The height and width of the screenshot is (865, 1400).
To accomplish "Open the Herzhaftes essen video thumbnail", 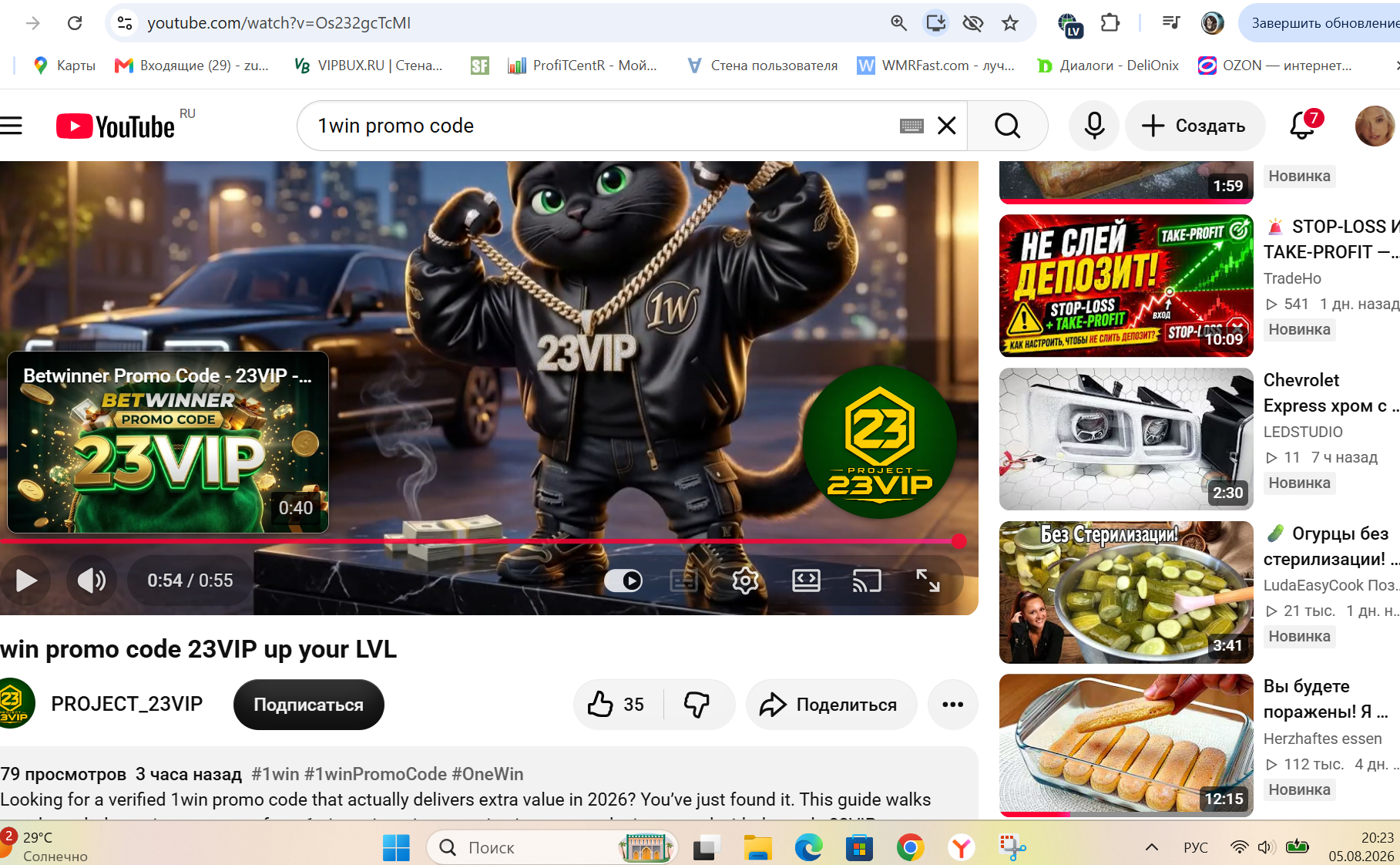I will 1126,745.
